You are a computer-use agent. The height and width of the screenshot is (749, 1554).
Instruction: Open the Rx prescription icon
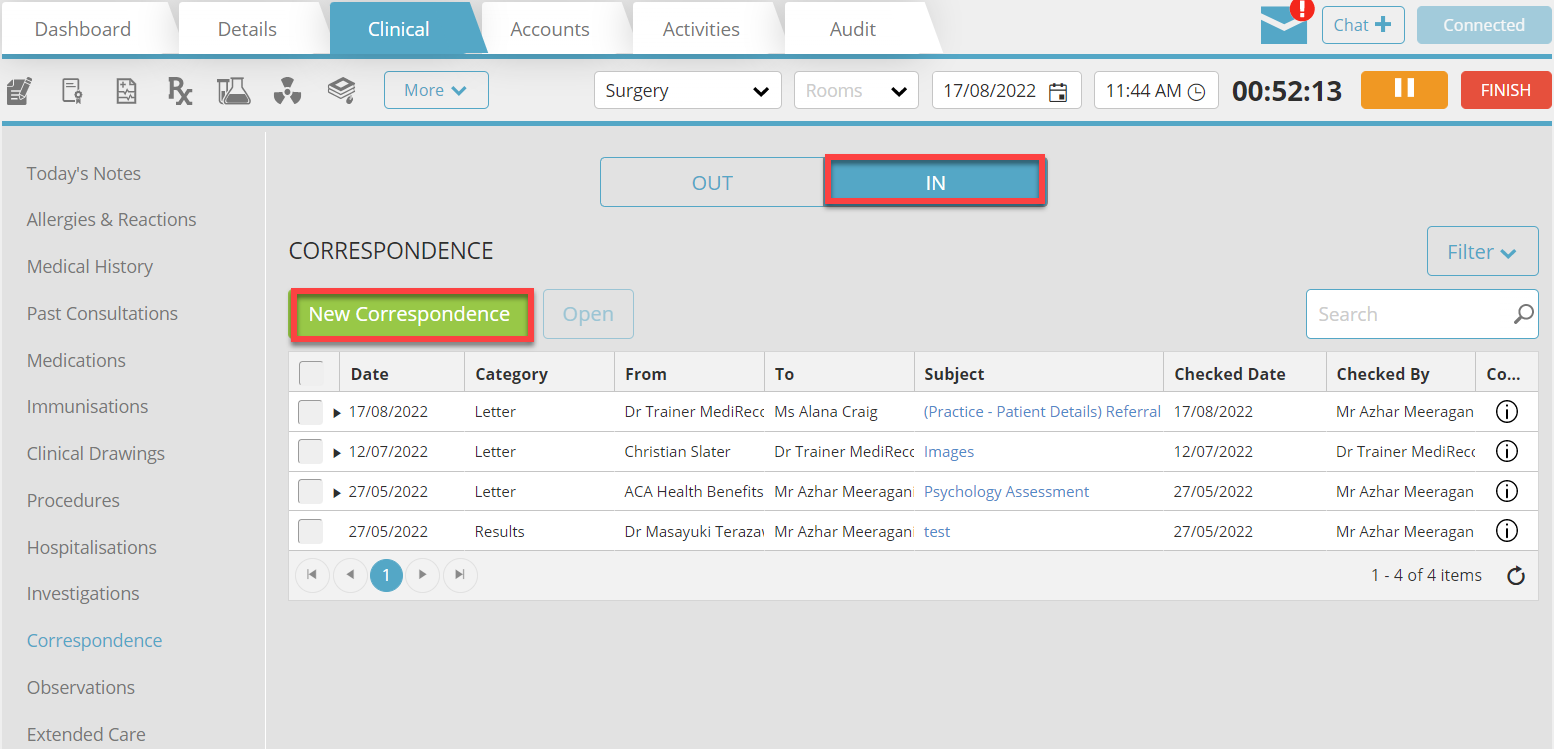click(180, 92)
